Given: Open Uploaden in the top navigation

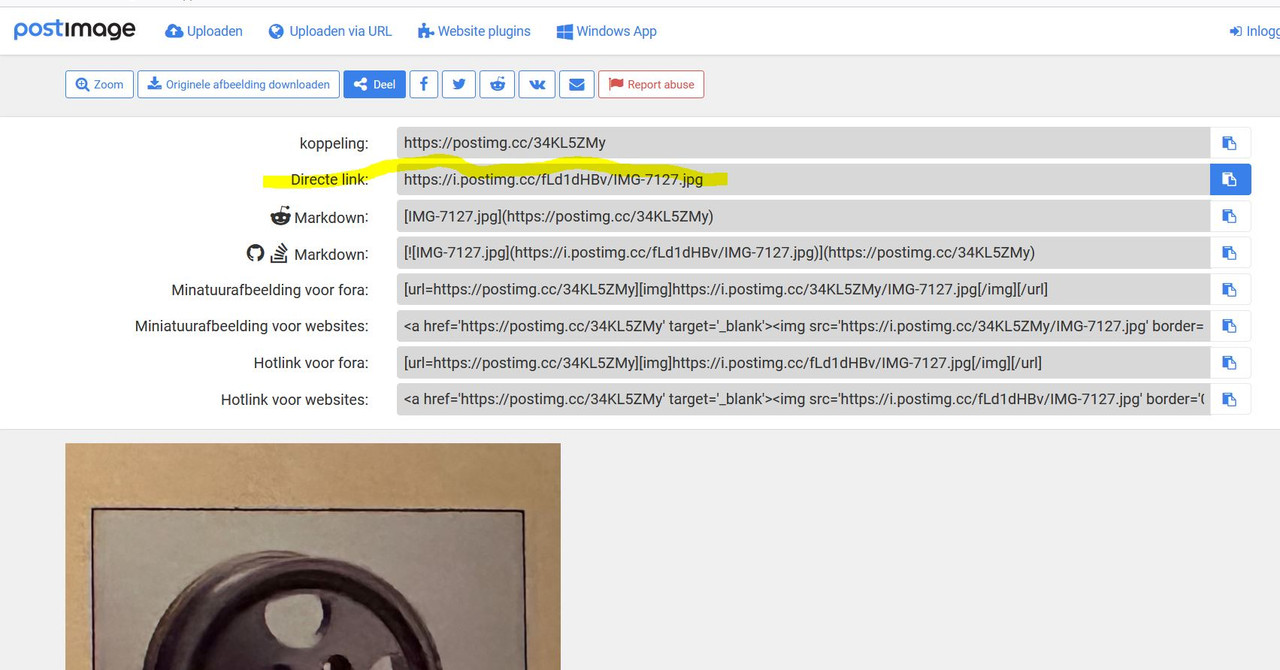Looking at the screenshot, I should pos(204,31).
